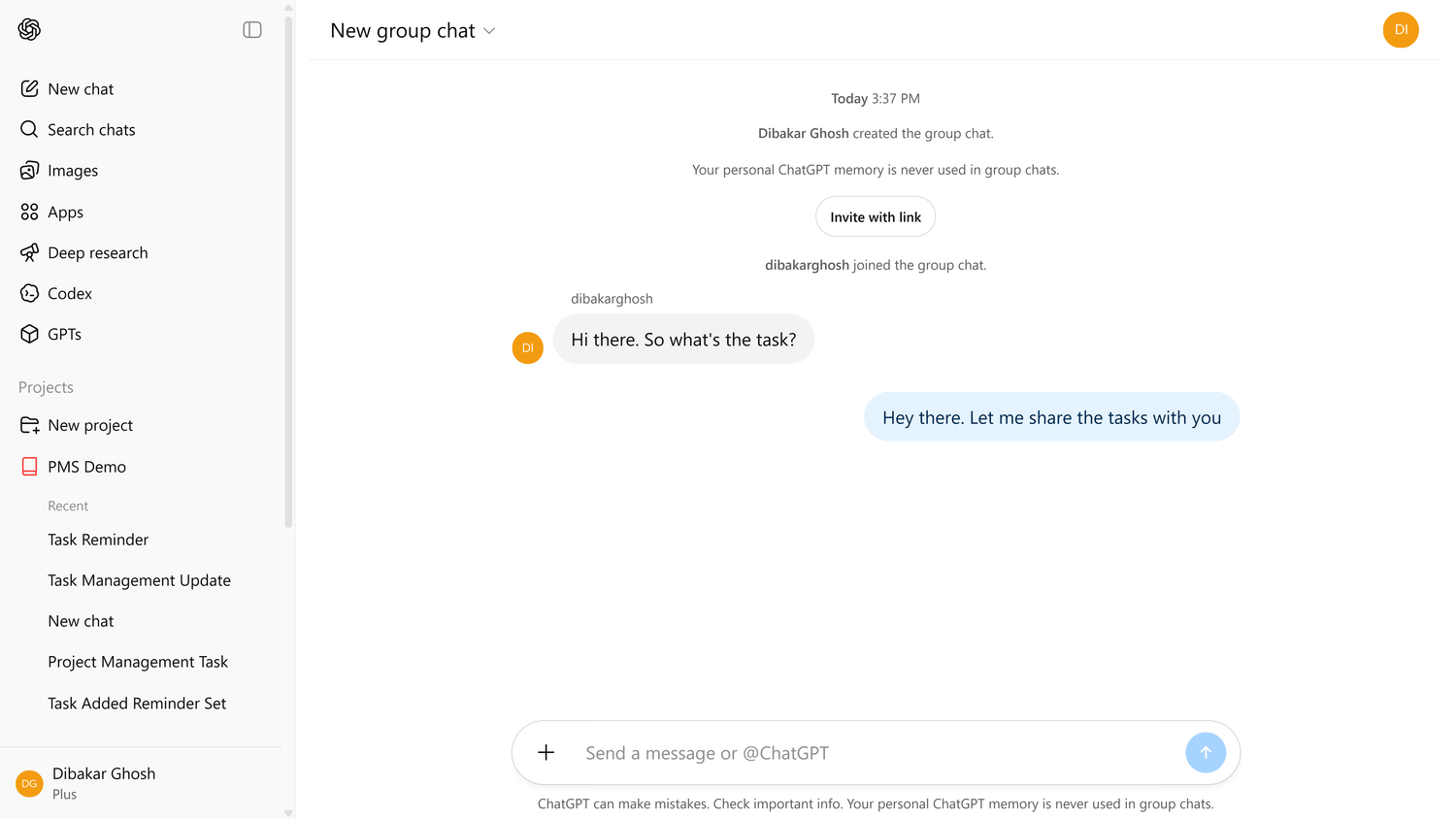Click the 'Dibakar Ghosh created the group chat' notice
This screenshot has width=1456, height=819.
coord(876,134)
